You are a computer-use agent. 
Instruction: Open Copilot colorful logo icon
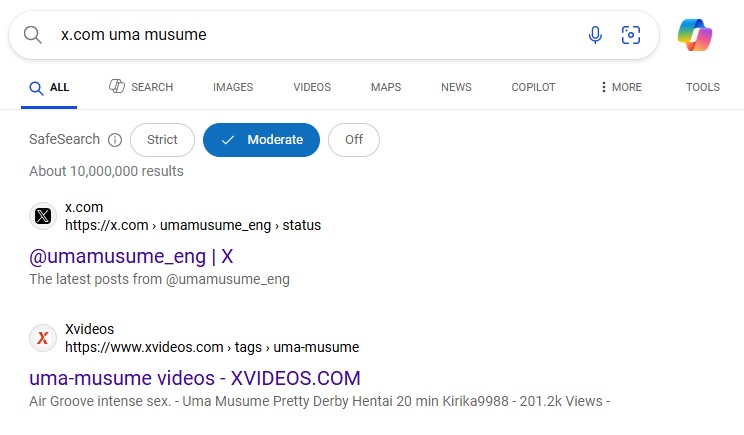pos(695,35)
